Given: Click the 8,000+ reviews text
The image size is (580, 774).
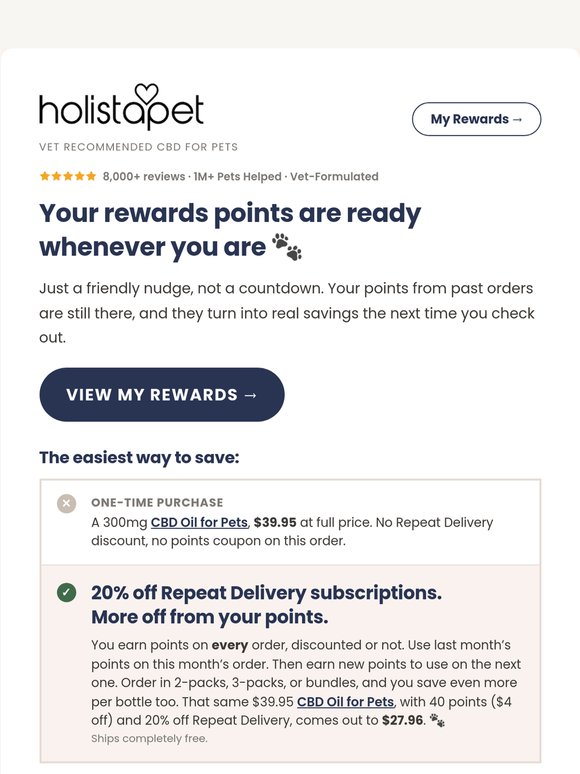Looking at the screenshot, I should click(144, 176).
